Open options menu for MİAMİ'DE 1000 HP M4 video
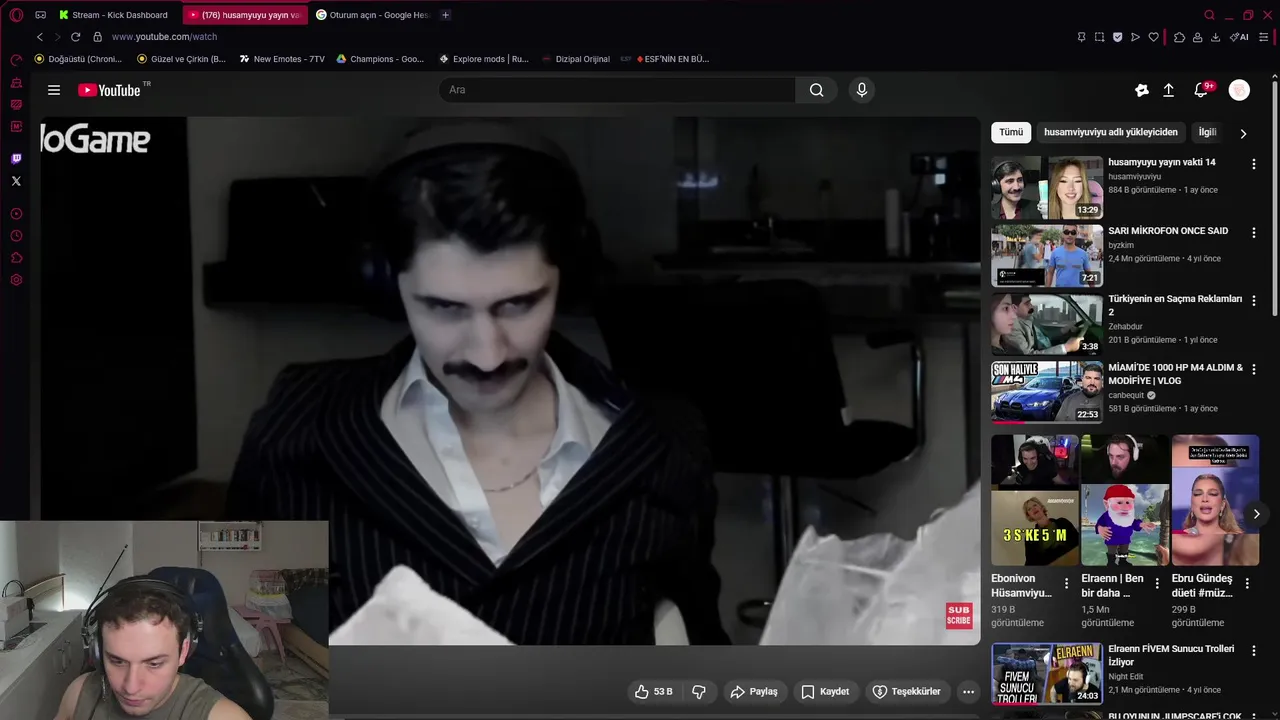The image size is (1280, 720). coord(1253,369)
